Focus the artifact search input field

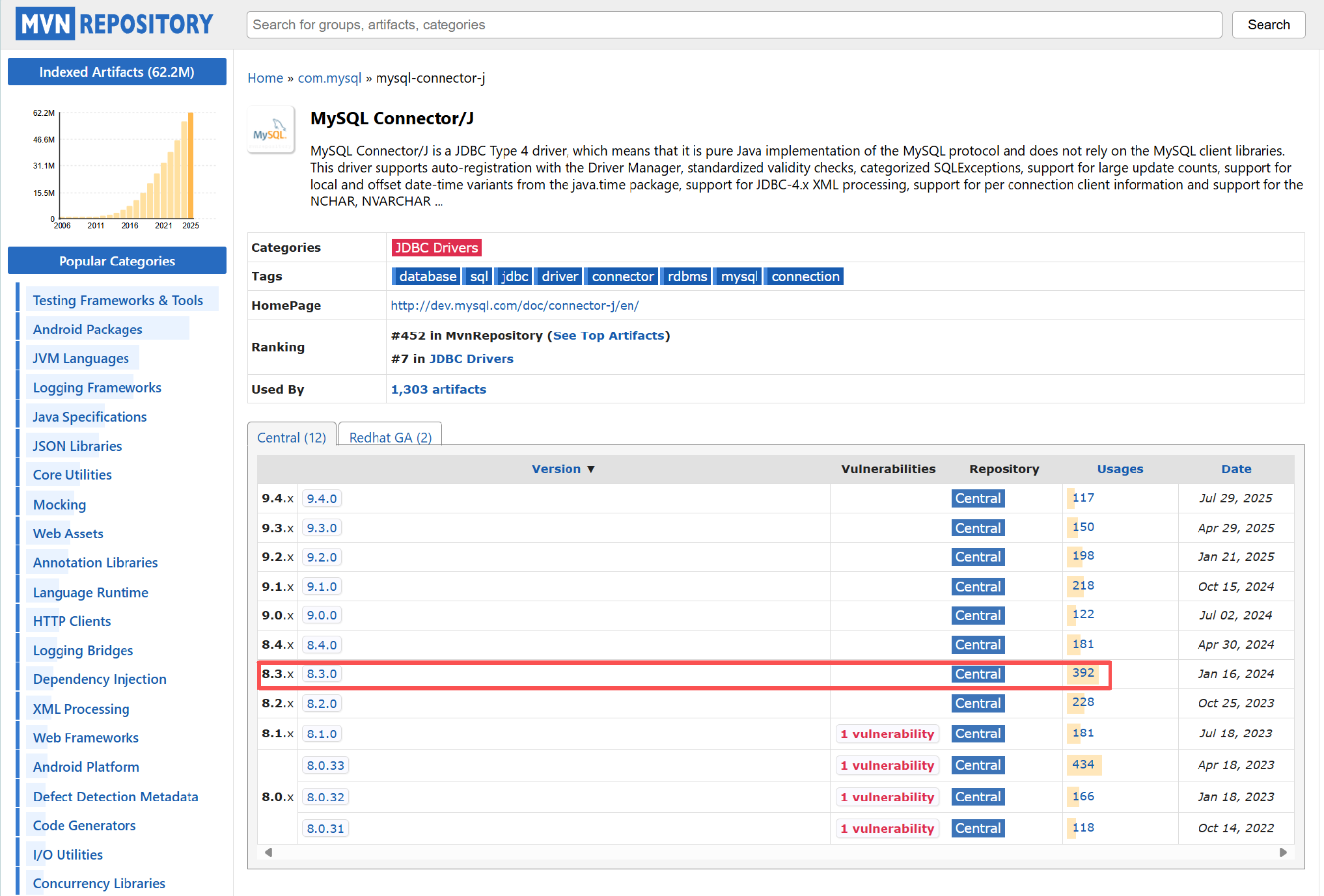click(734, 25)
